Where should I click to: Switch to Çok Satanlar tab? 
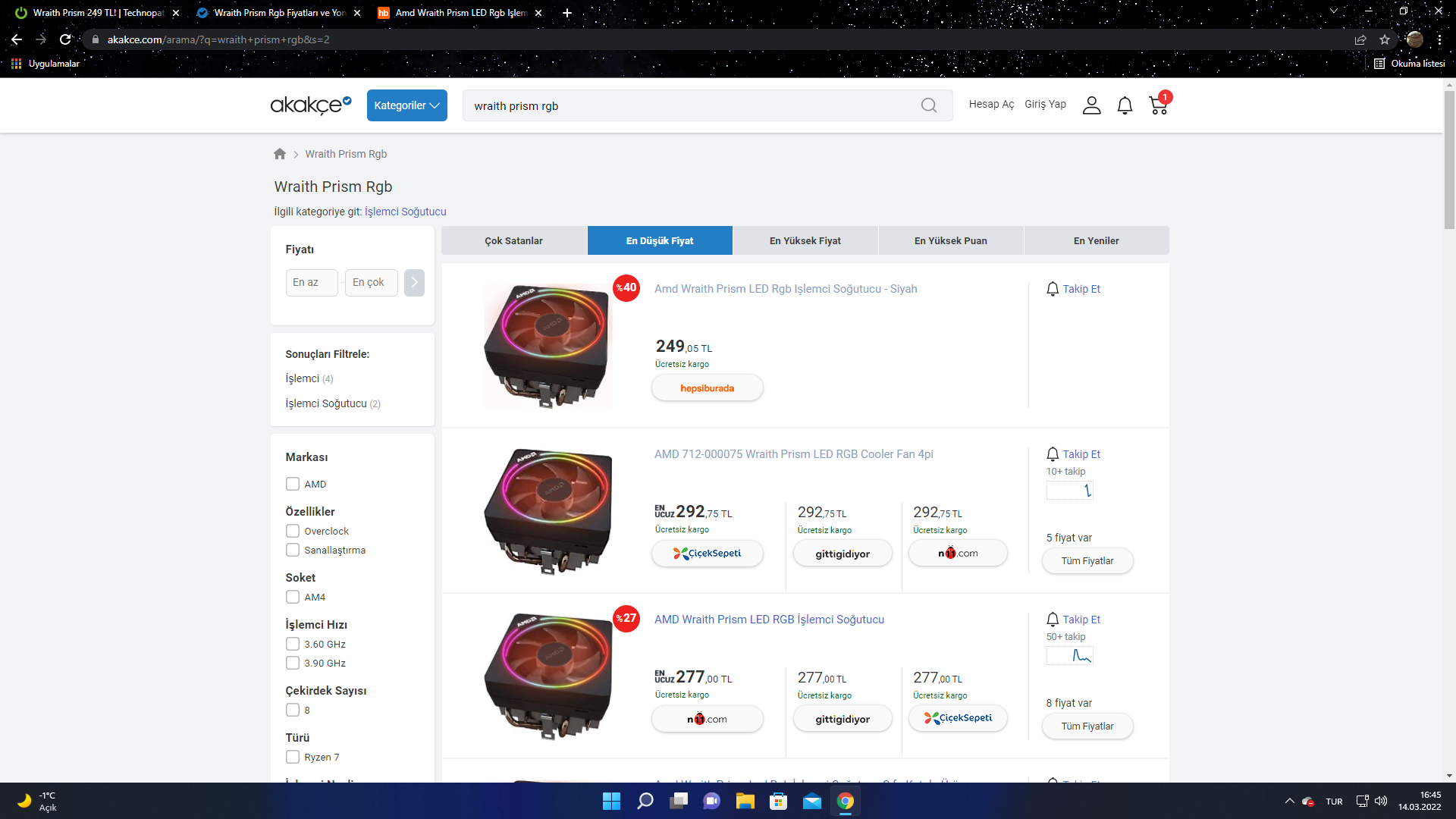point(513,240)
